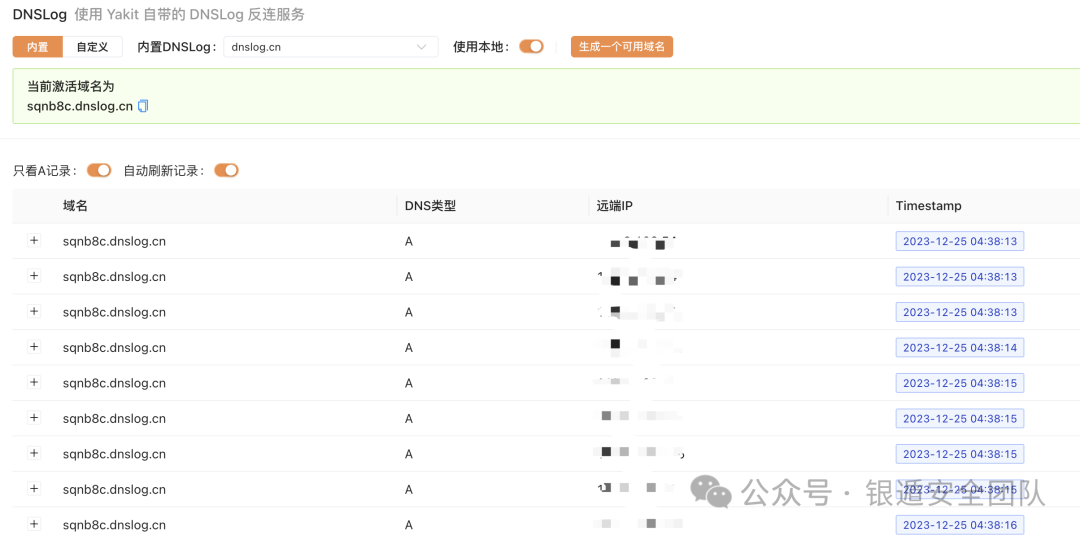Click the domain name in the first row
This screenshot has height=536, width=1080.
(x=114, y=241)
